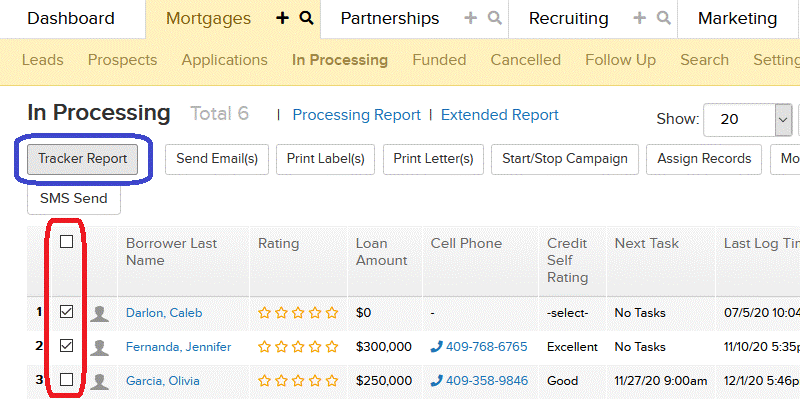
Task: Check the checkbox for Garcia, Olivia
Action: (x=66, y=380)
